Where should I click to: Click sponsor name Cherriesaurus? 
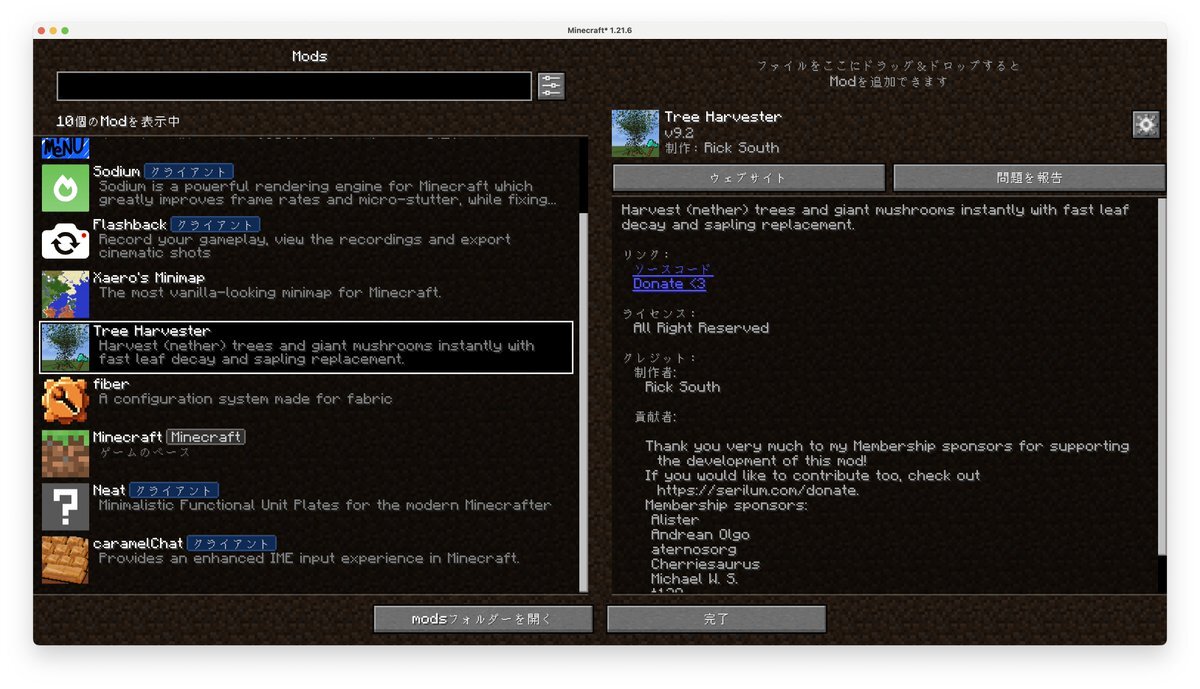coord(705,564)
